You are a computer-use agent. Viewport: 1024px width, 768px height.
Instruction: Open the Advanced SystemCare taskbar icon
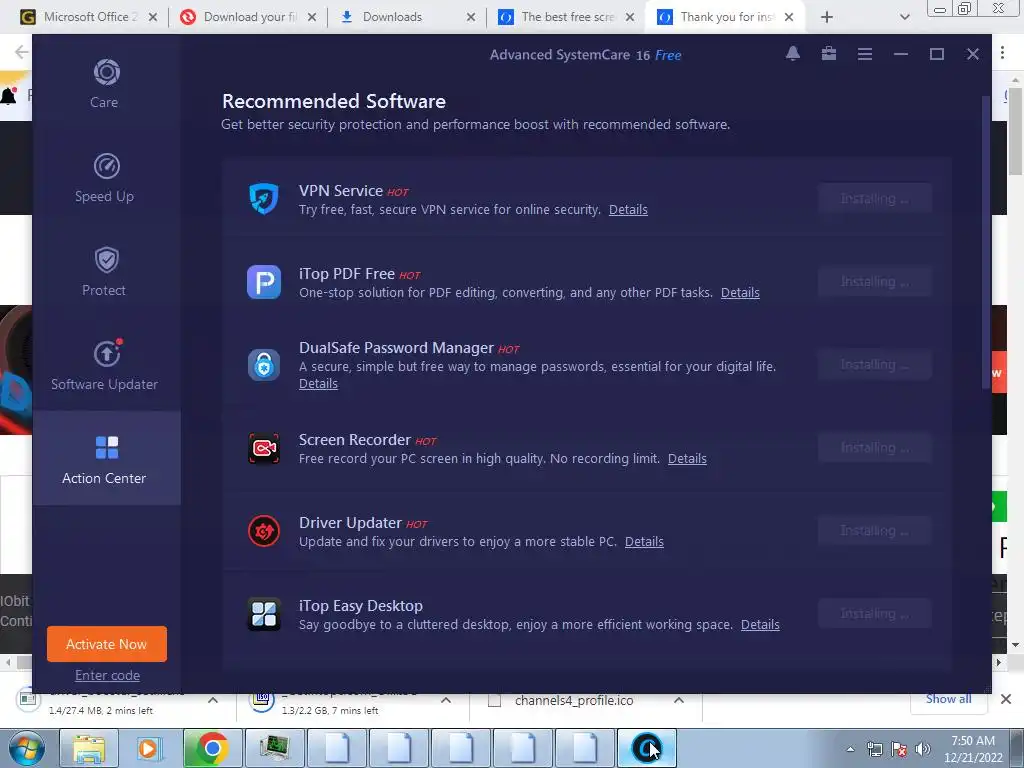point(647,748)
